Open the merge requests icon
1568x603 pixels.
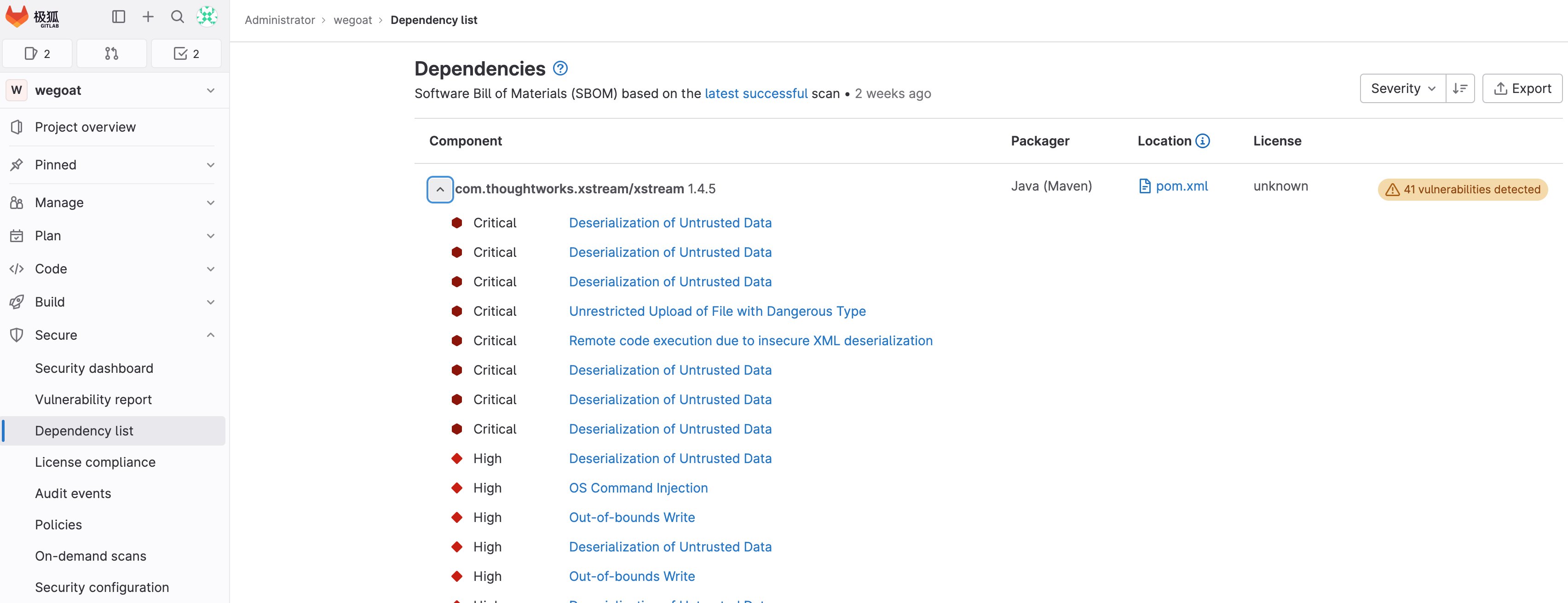(111, 53)
